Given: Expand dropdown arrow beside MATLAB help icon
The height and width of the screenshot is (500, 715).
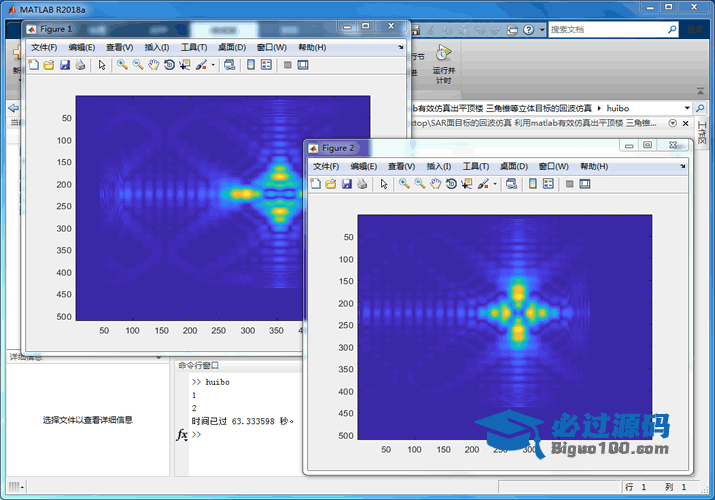Looking at the screenshot, I should click(542, 30).
